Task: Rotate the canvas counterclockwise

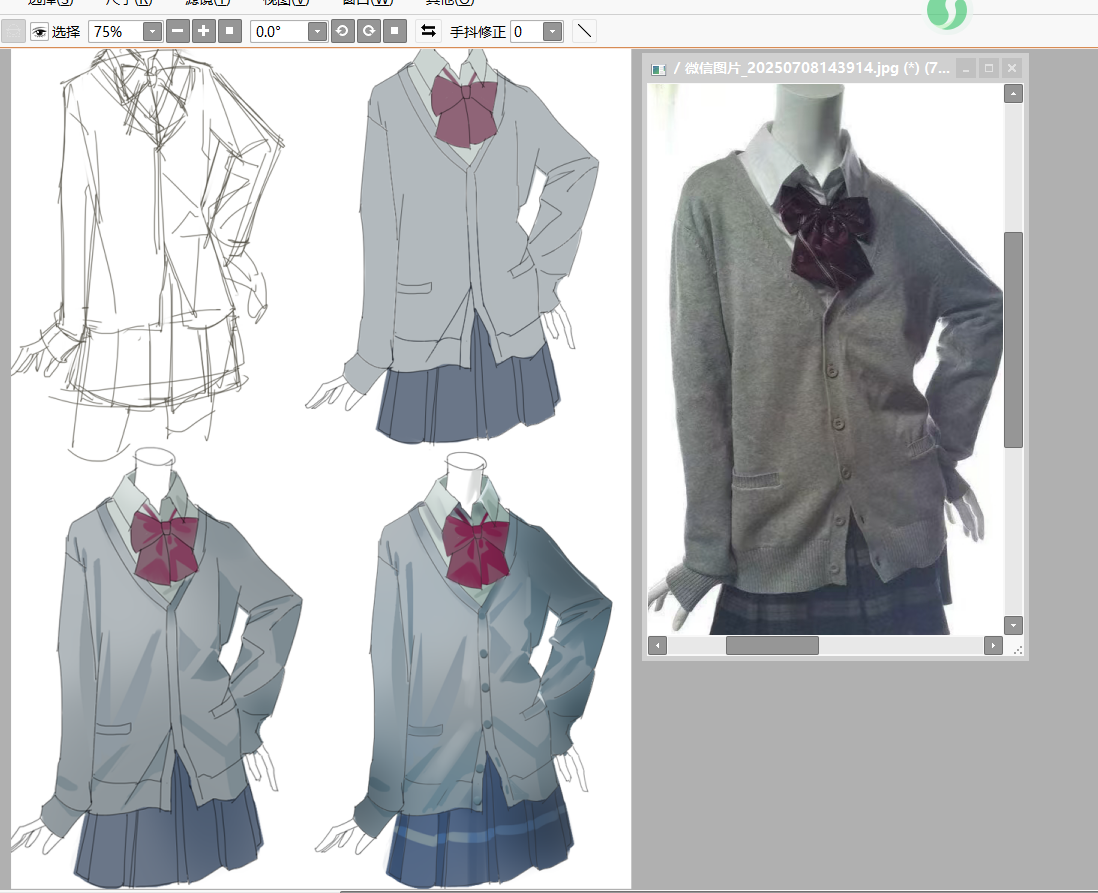Action: click(x=342, y=31)
